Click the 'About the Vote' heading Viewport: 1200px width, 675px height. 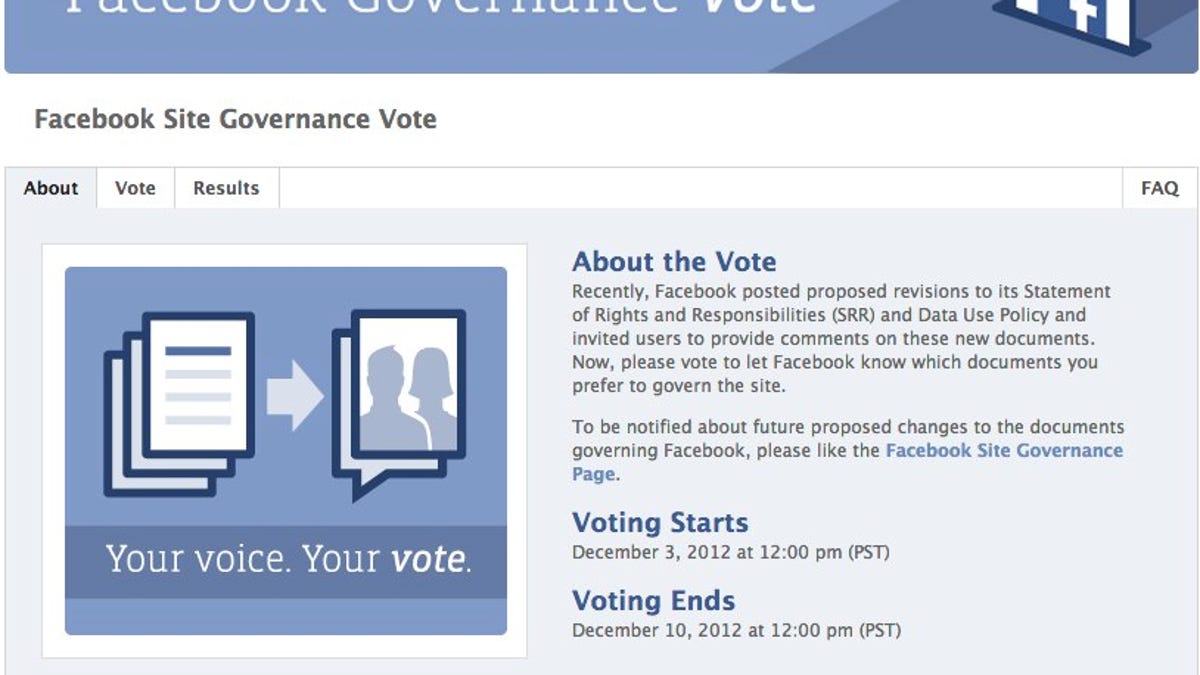[674, 262]
